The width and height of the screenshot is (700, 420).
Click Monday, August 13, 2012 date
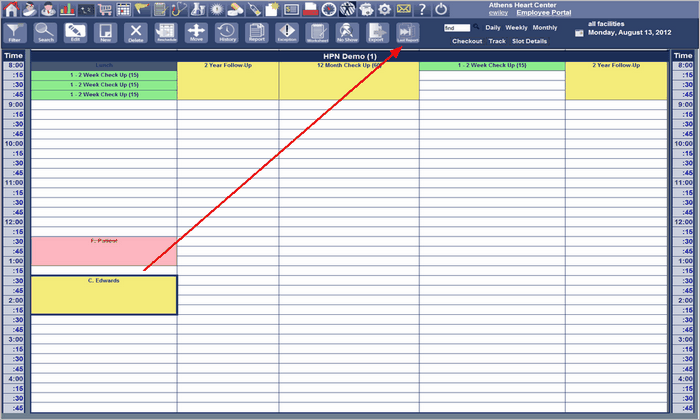tap(629, 33)
